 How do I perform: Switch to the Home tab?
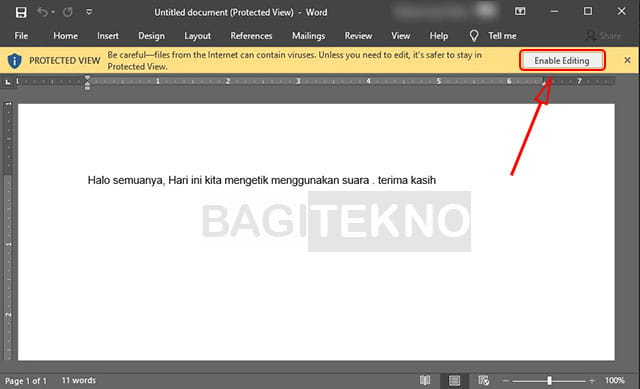coord(65,36)
